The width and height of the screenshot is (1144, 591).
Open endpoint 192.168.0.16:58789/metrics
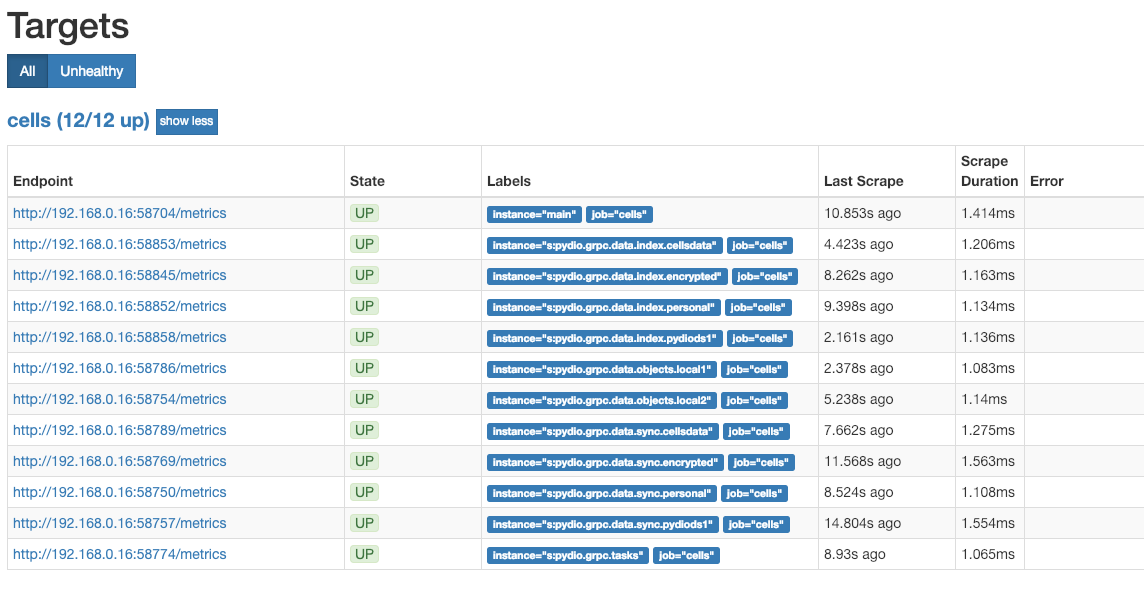coord(120,430)
